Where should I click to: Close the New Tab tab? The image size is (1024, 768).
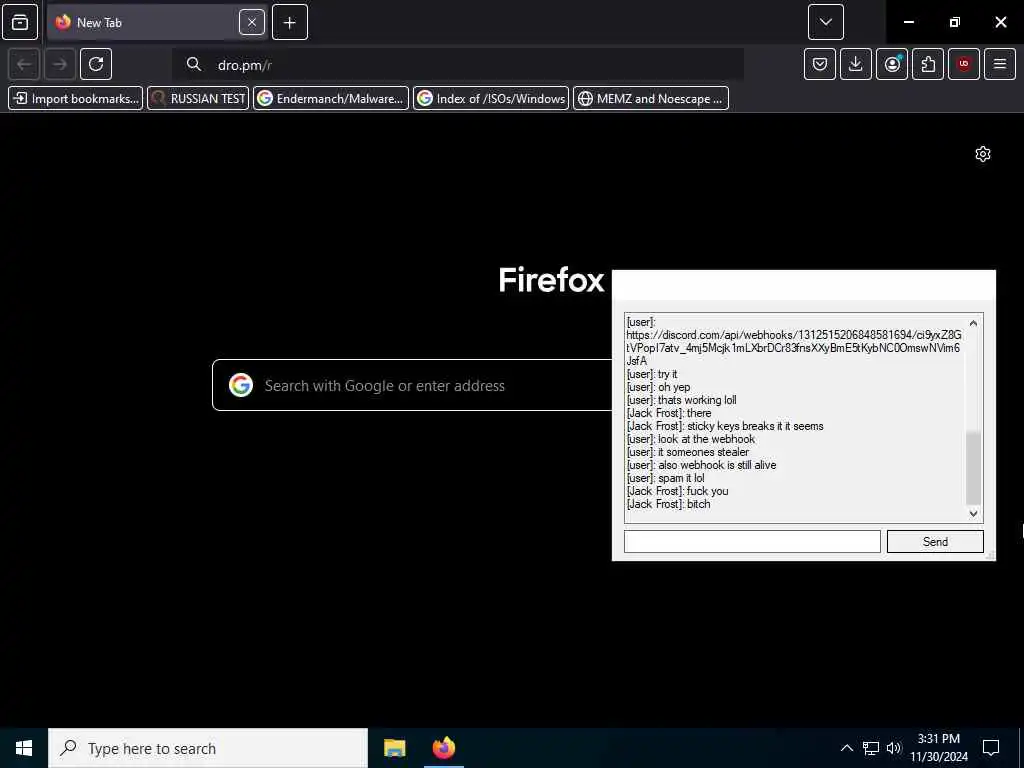click(252, 22)
